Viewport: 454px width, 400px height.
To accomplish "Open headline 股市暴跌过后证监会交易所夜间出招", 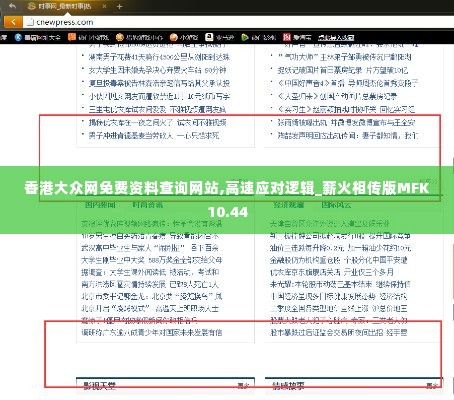I will pyautogui.click(x=339, y=332).
